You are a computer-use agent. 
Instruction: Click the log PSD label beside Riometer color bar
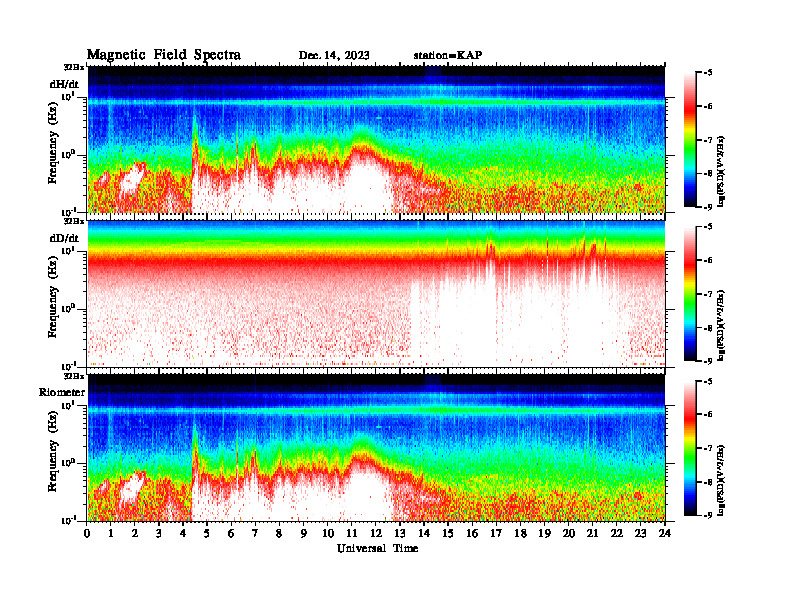[721, 480]
